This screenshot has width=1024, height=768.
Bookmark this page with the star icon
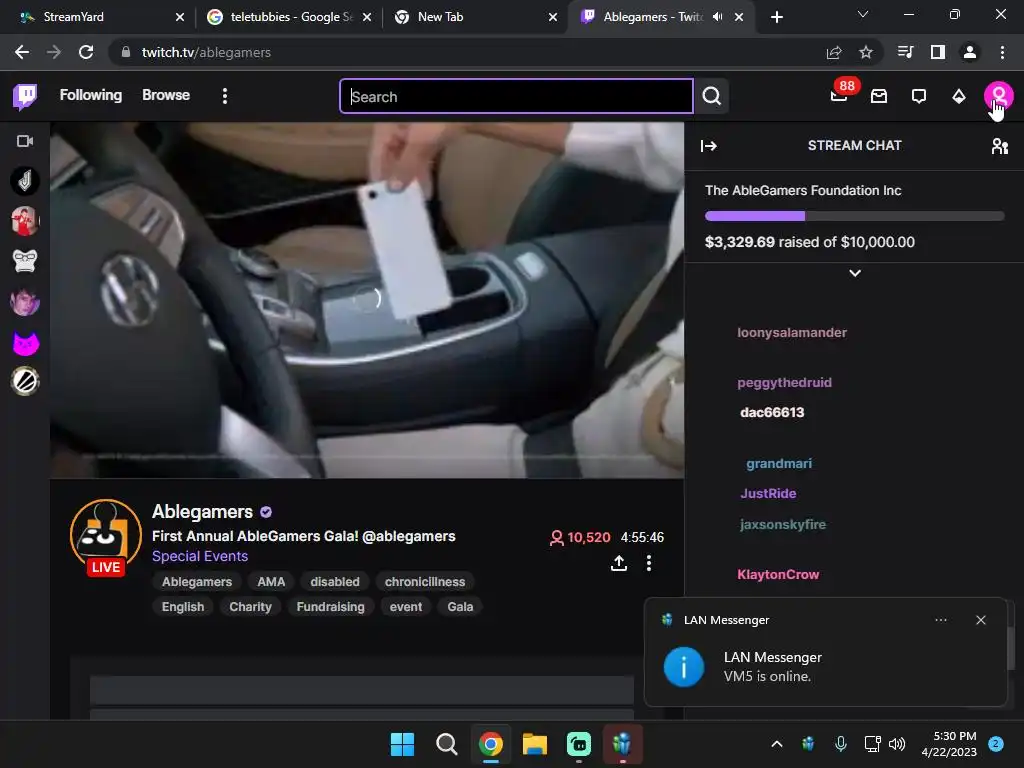coord(866,52)
